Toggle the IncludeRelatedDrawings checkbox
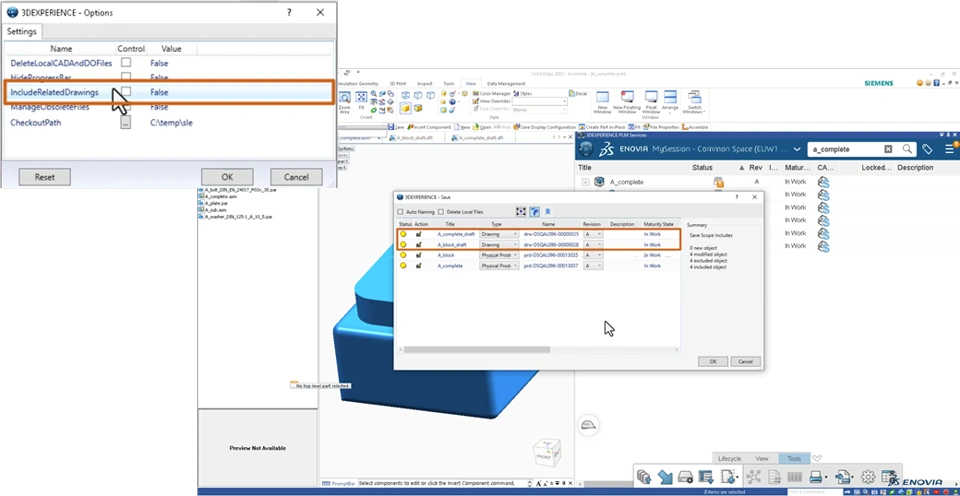The image size is (960, 496). point(126,91)
